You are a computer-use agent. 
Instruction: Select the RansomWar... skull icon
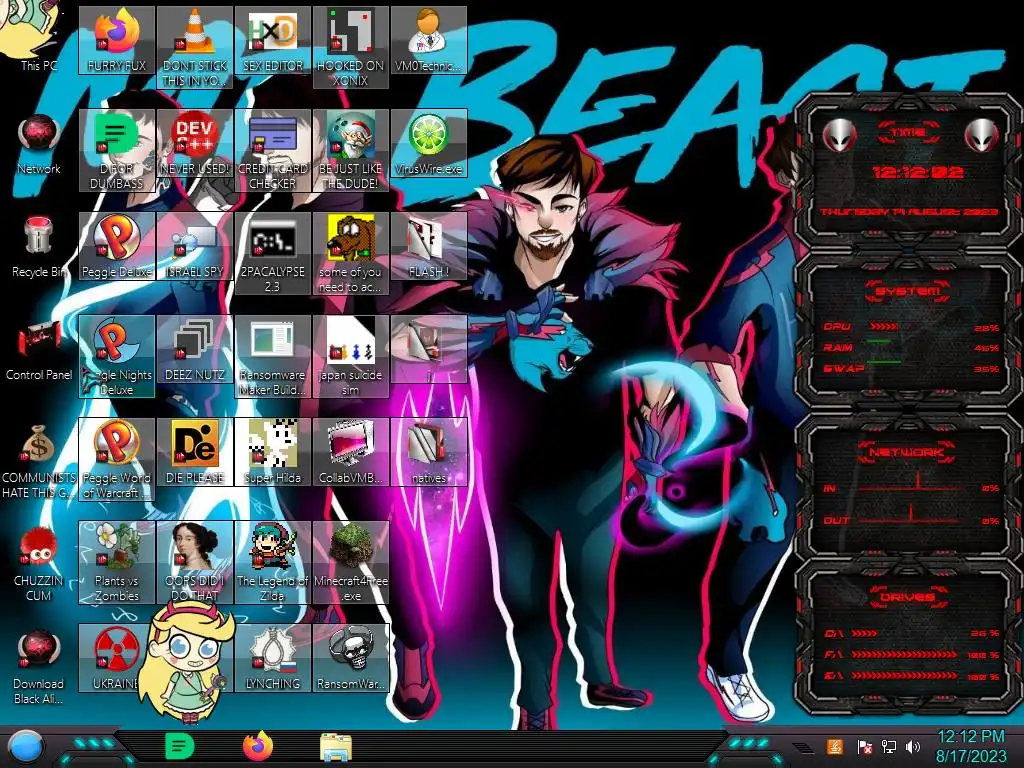[x=351, y=658]
